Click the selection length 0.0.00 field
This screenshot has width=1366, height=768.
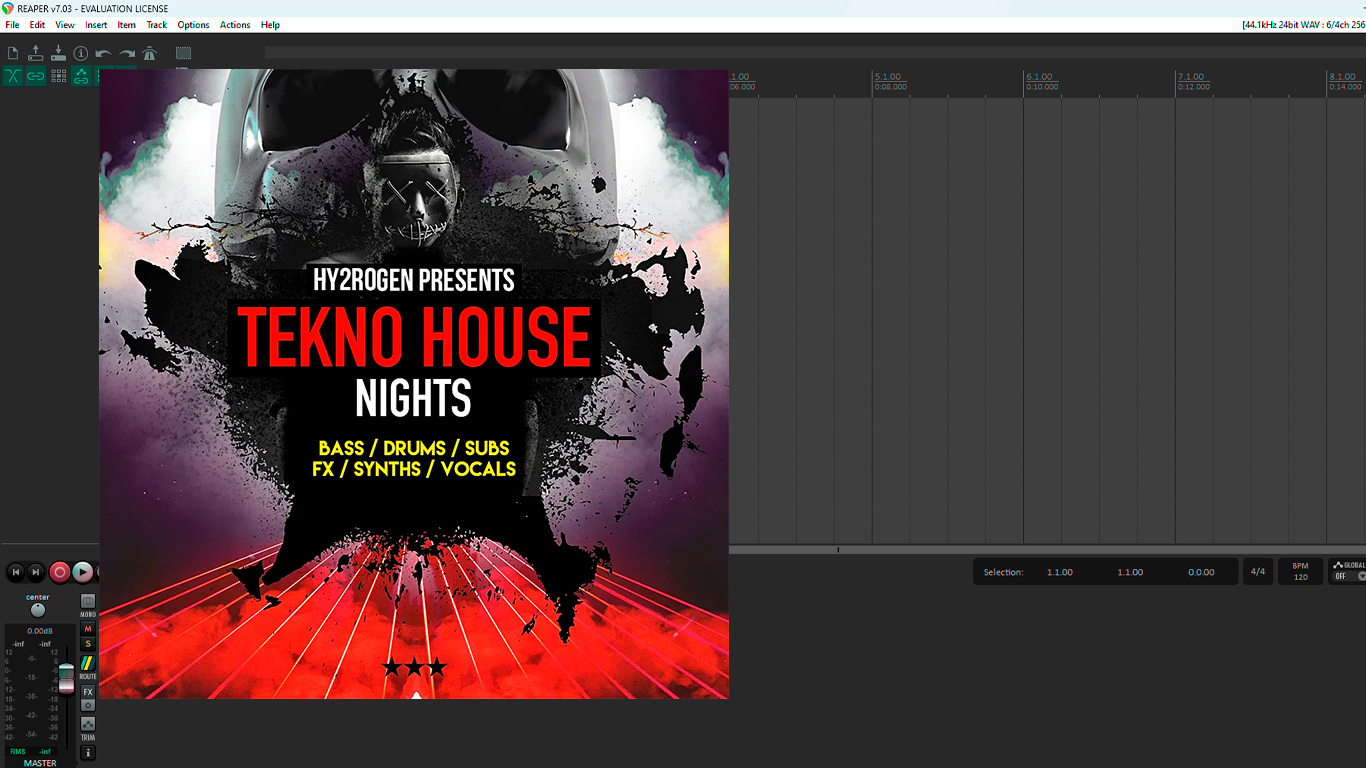pyautogui.click(x=1201, y=572)
